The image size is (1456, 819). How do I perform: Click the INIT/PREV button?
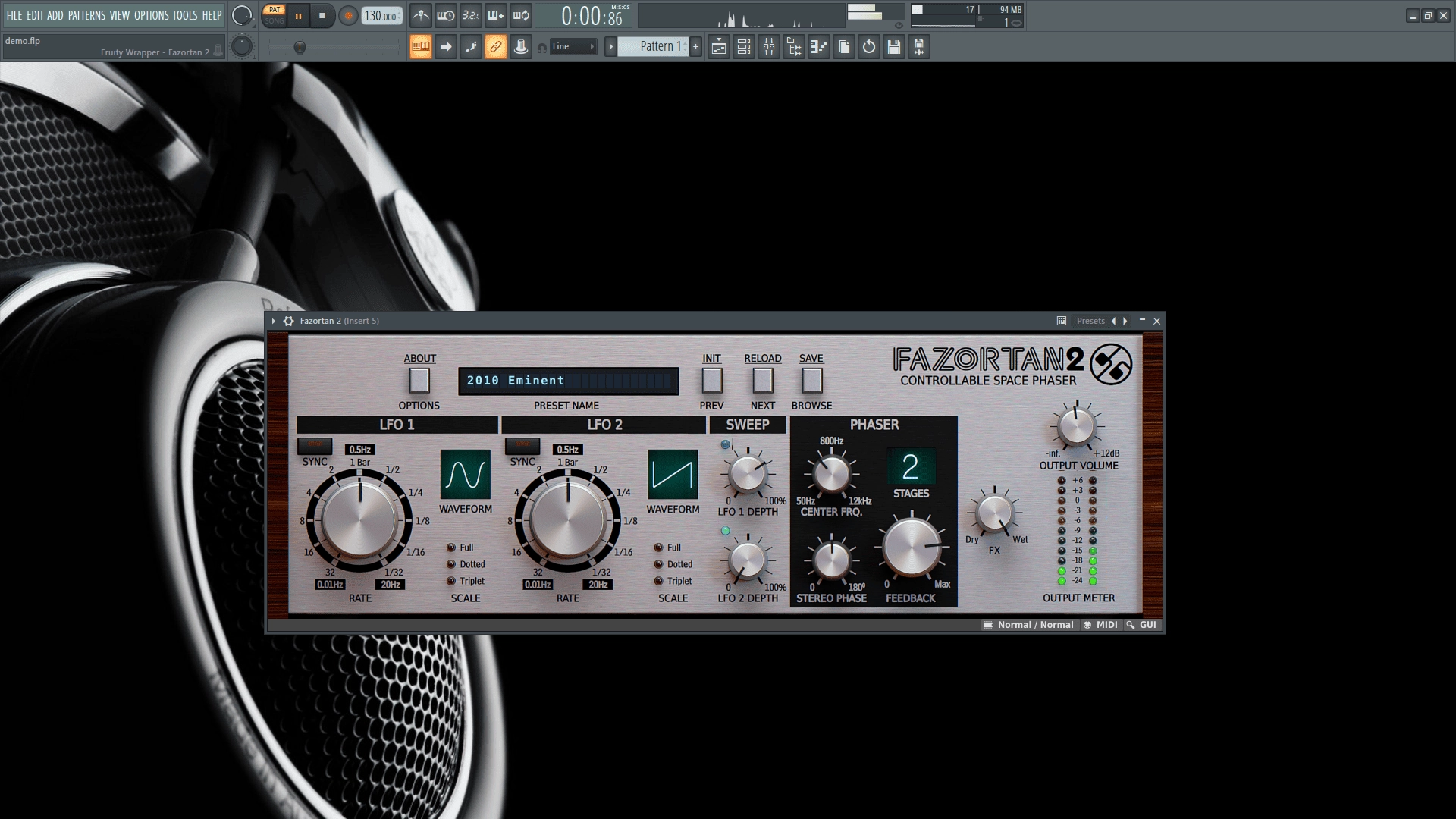(x=711, y=380)
